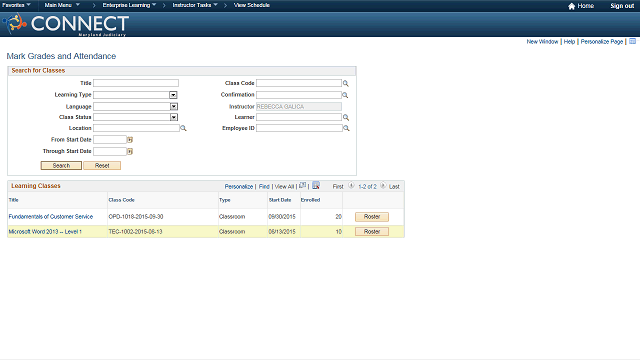This screenshot has height=360, width=640.
Task: Click View All link in Learning Classes
Action: tap(284, 187)
